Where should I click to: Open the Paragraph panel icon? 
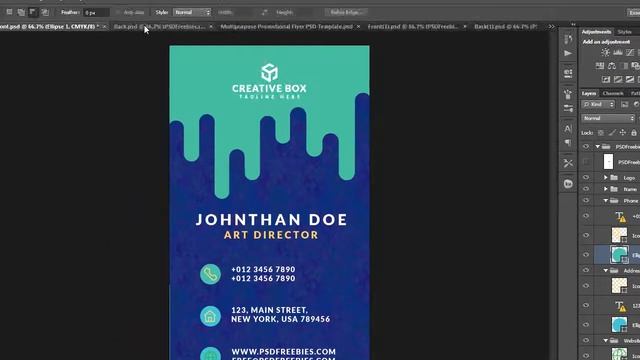tap(568, 142)
